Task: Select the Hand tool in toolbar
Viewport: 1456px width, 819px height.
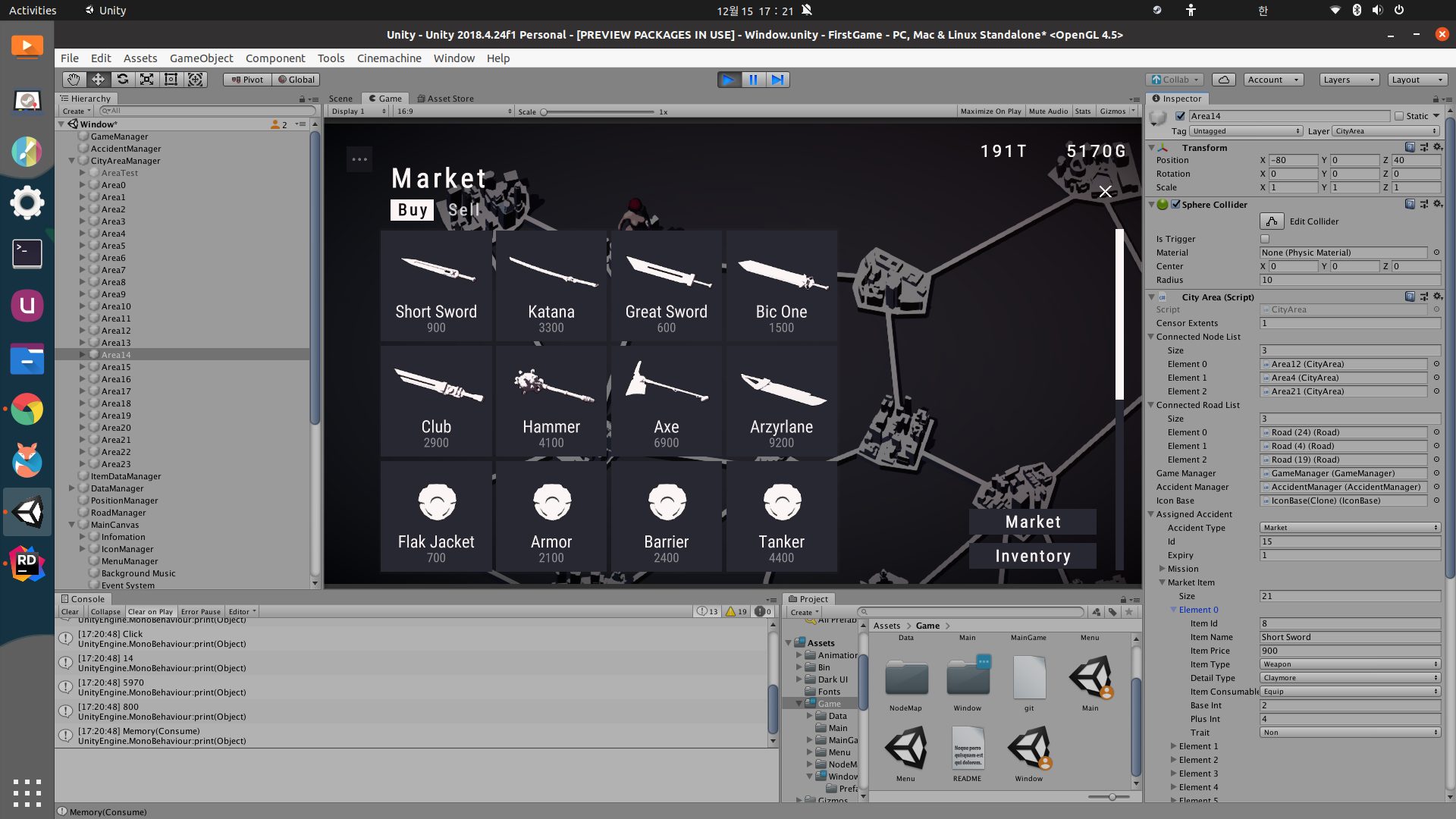Action: pos(74,80)
